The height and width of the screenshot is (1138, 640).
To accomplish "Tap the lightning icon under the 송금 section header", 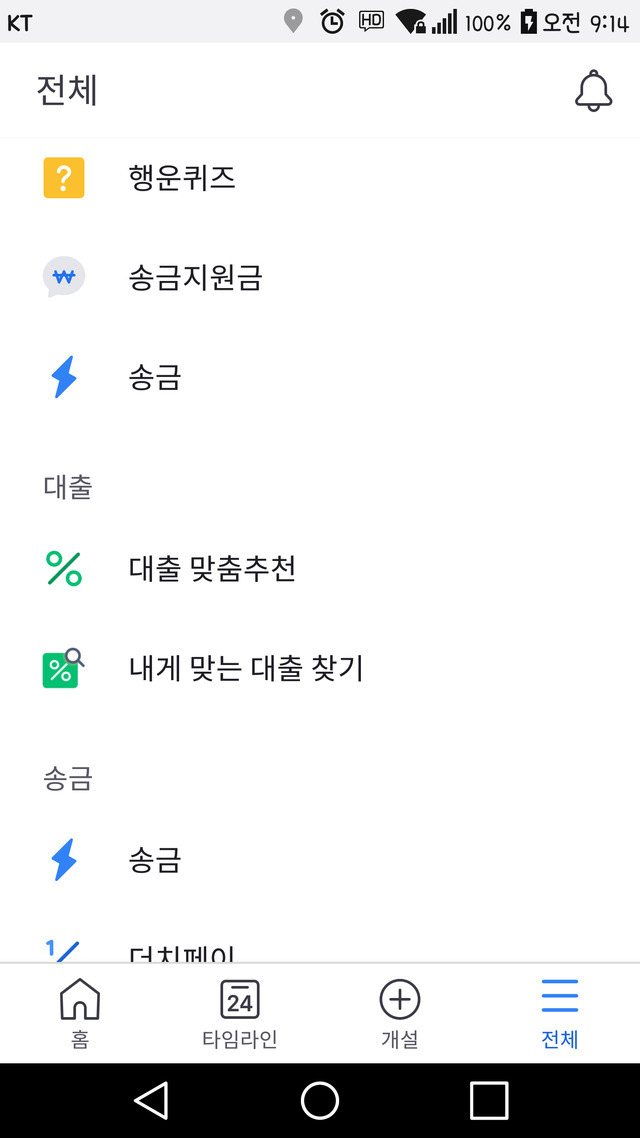I will pos(64,860).
